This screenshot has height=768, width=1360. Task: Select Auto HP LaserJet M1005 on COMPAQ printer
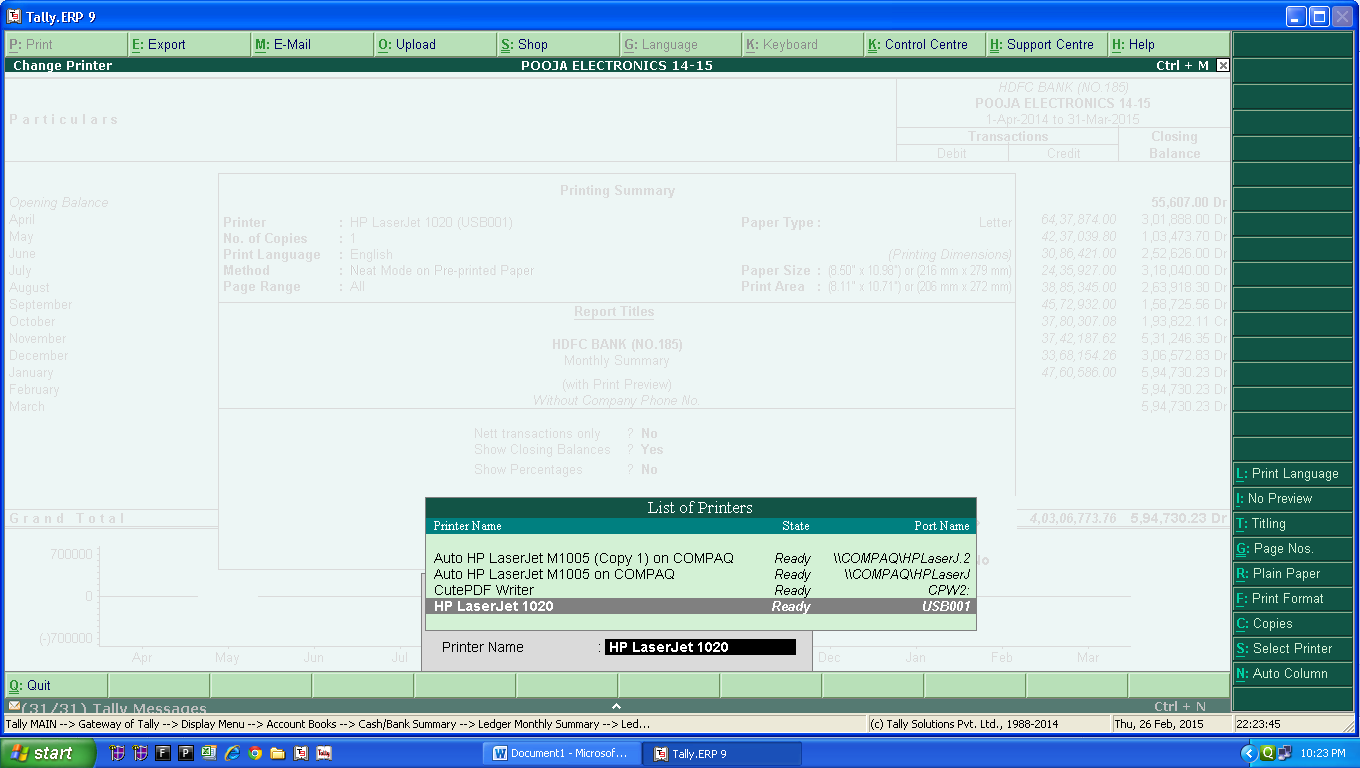click(x=700, y=574)
